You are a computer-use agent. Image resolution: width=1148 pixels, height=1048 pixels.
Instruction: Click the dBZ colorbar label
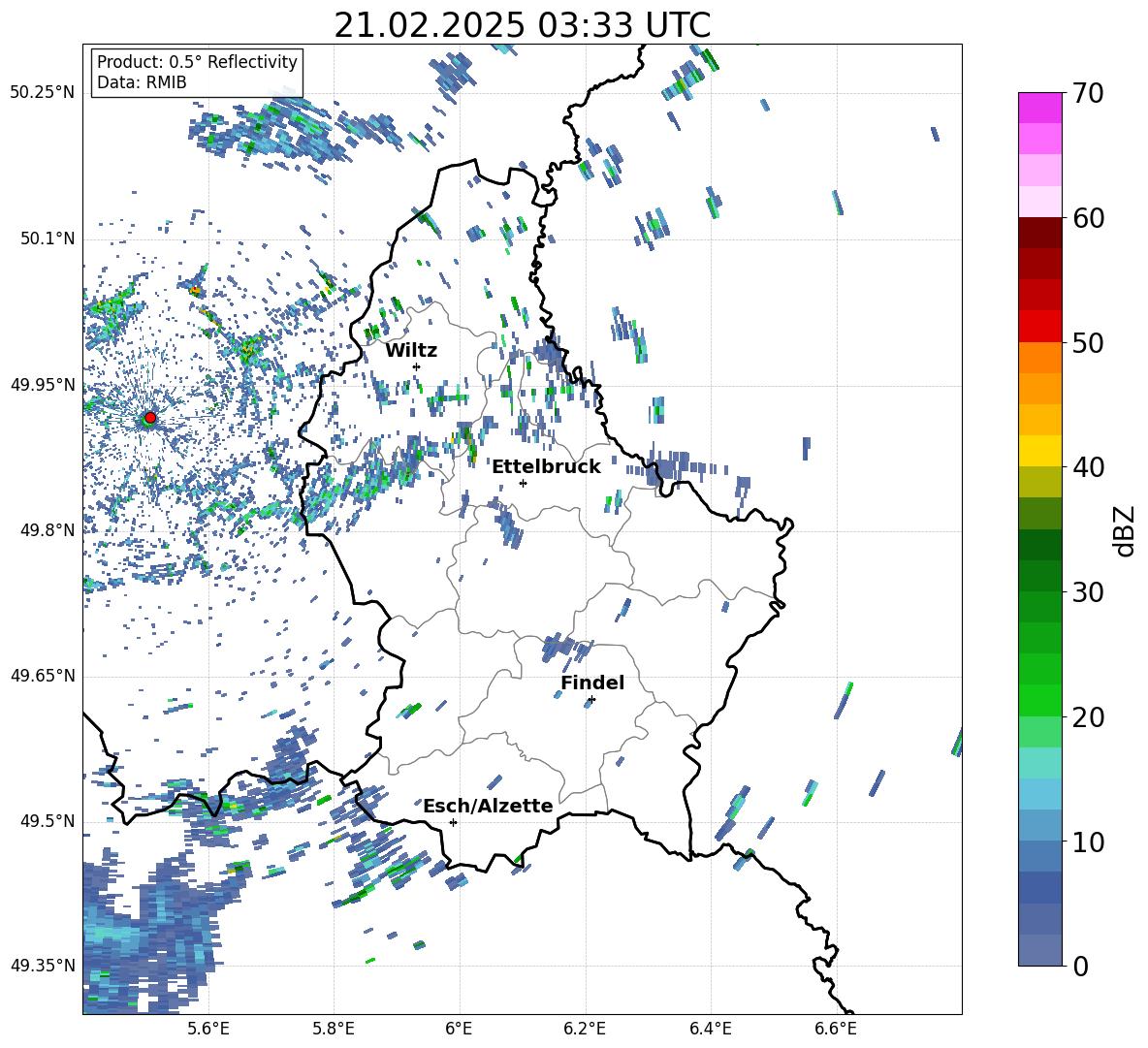coord(1126,530)
